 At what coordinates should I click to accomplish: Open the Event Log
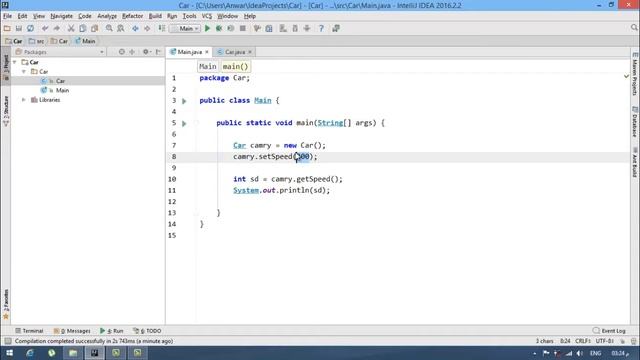(x=609, y=331)
